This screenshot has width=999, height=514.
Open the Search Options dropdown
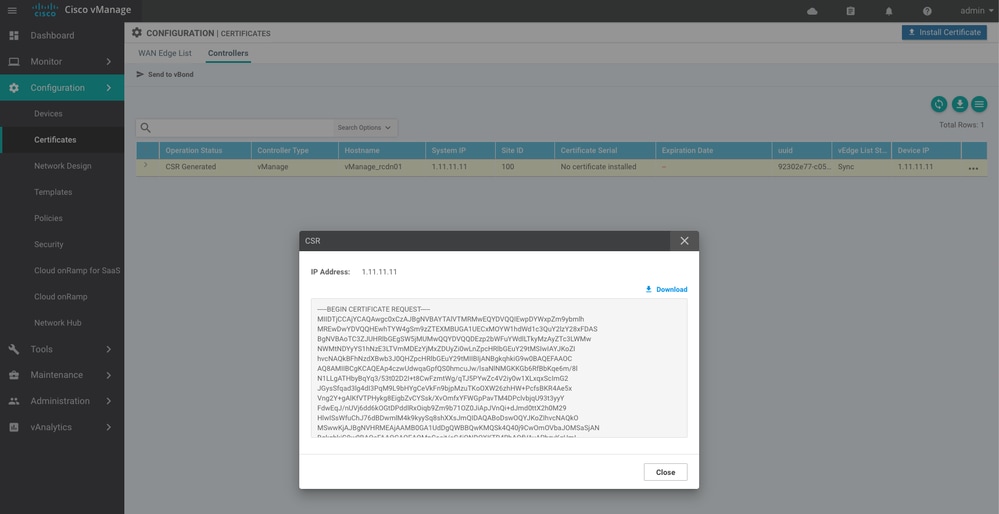pos(364,127)
